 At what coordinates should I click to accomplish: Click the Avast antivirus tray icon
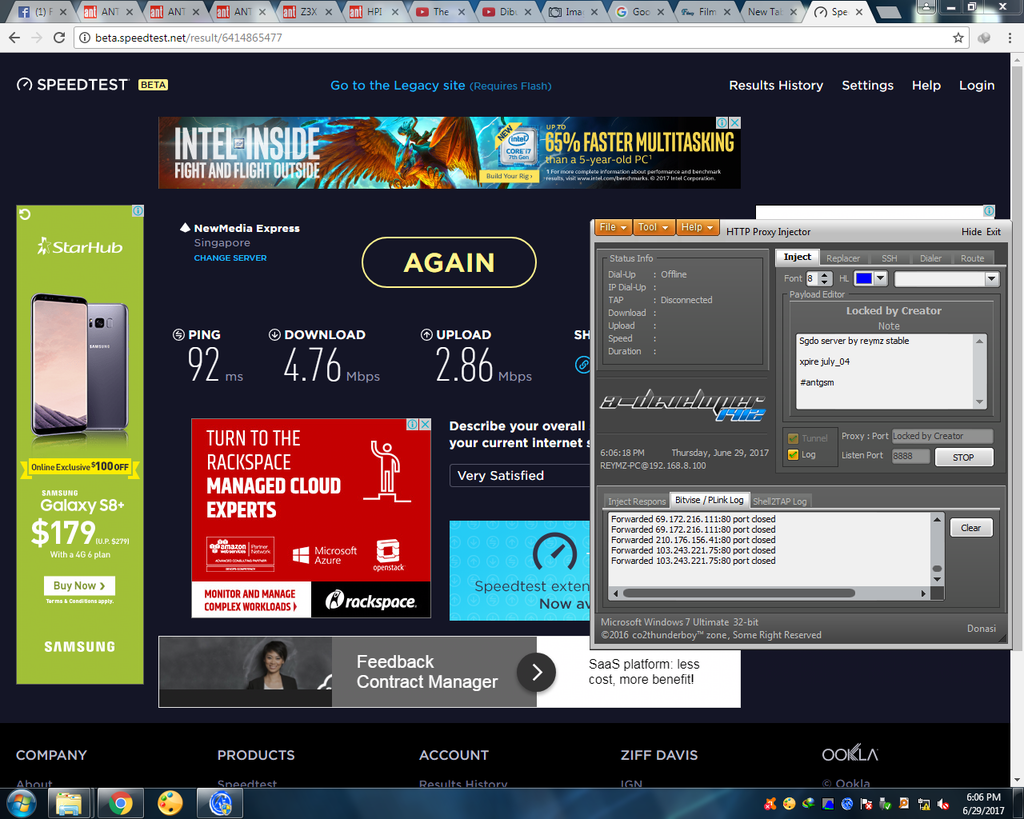point(771,804)
